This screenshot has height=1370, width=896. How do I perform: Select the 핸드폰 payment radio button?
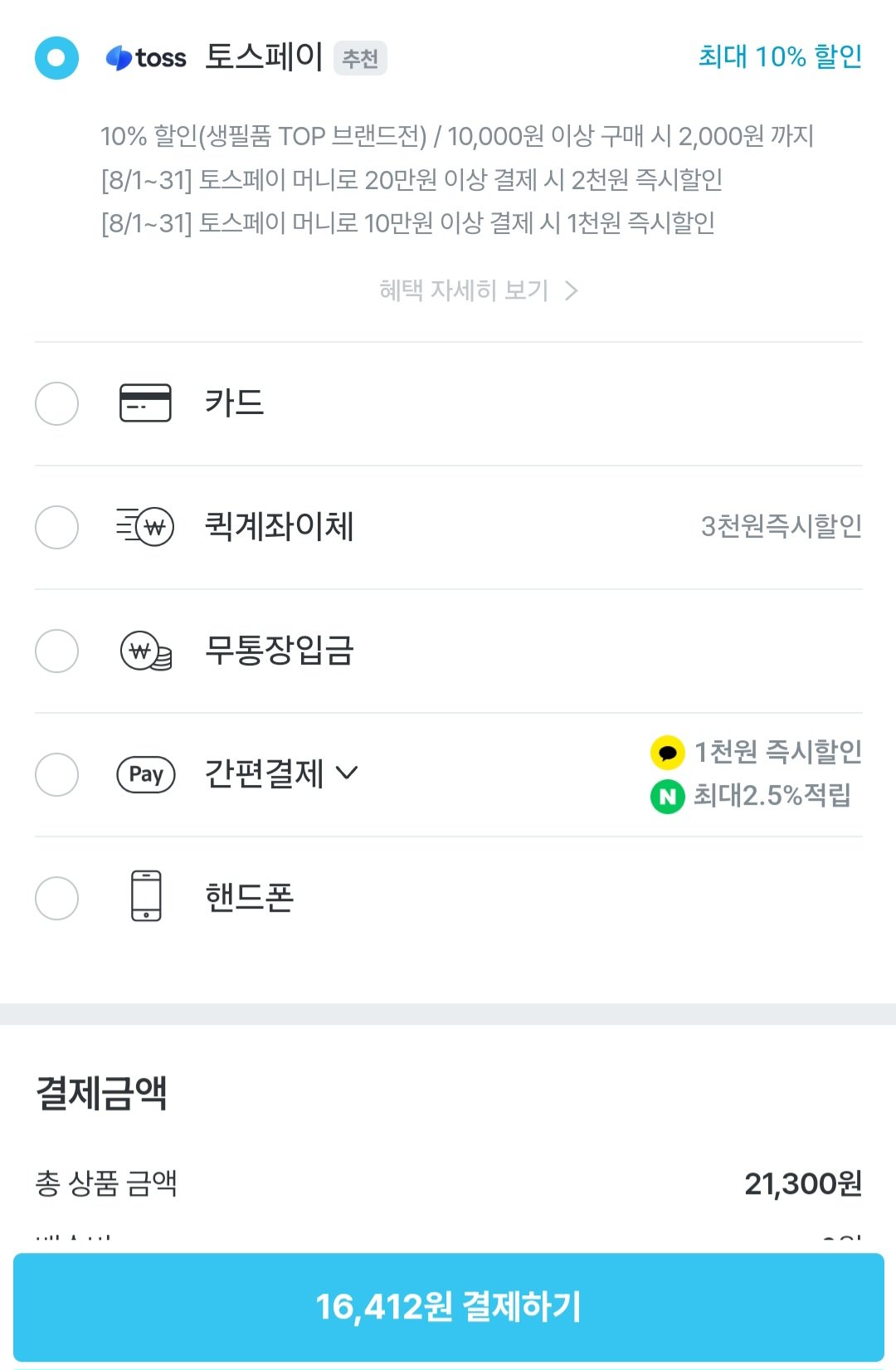pos(56,898)
